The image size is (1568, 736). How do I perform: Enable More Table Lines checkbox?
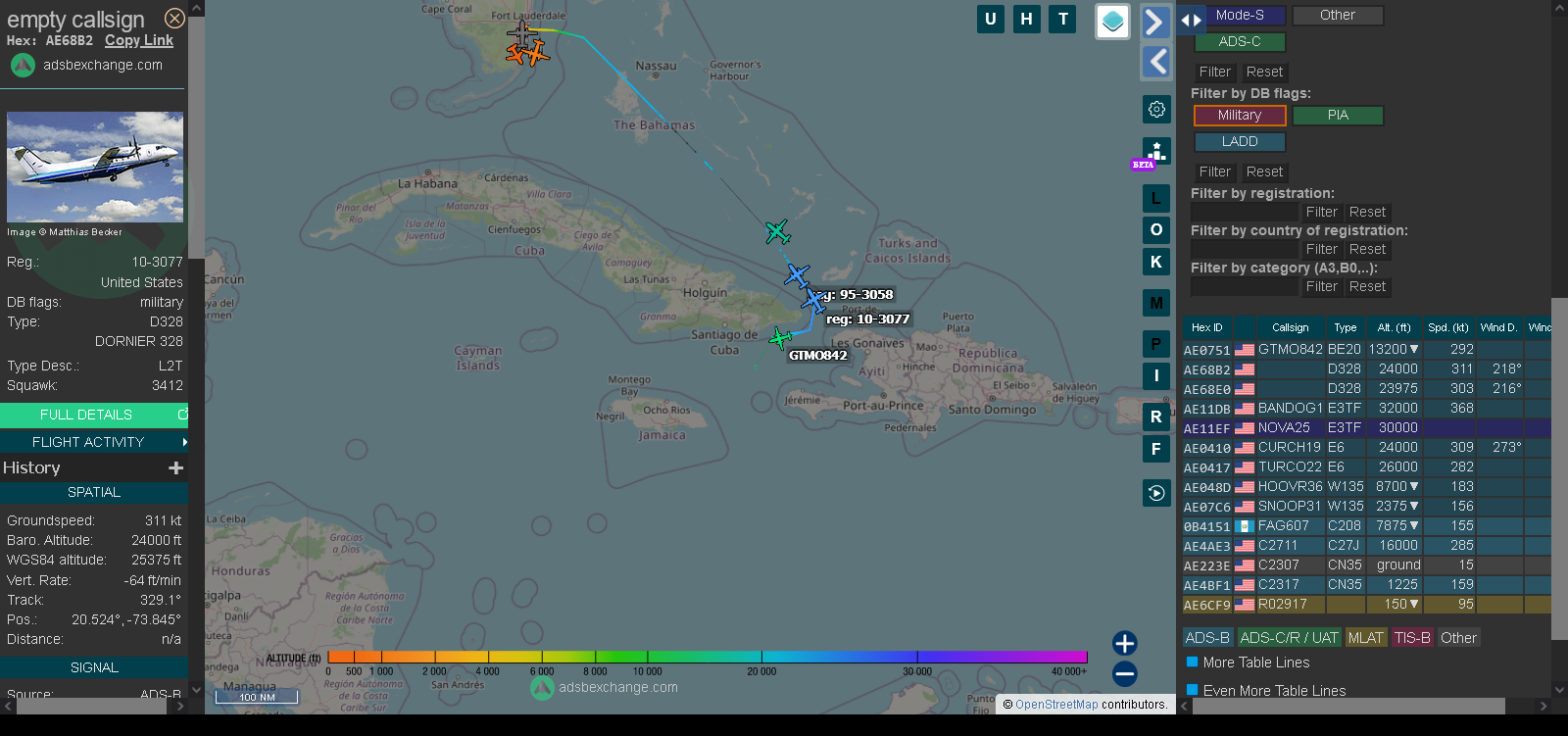pyautogui.click(x=1193, y=662)
